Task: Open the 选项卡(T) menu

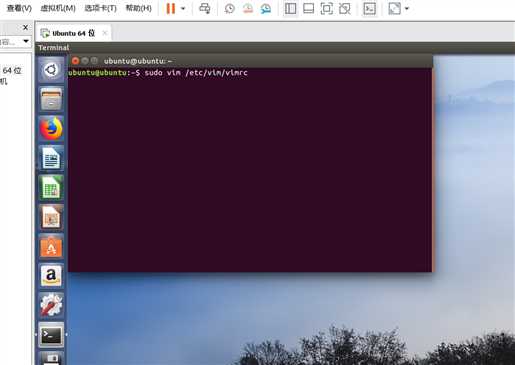Action: (x=100, y=8)
